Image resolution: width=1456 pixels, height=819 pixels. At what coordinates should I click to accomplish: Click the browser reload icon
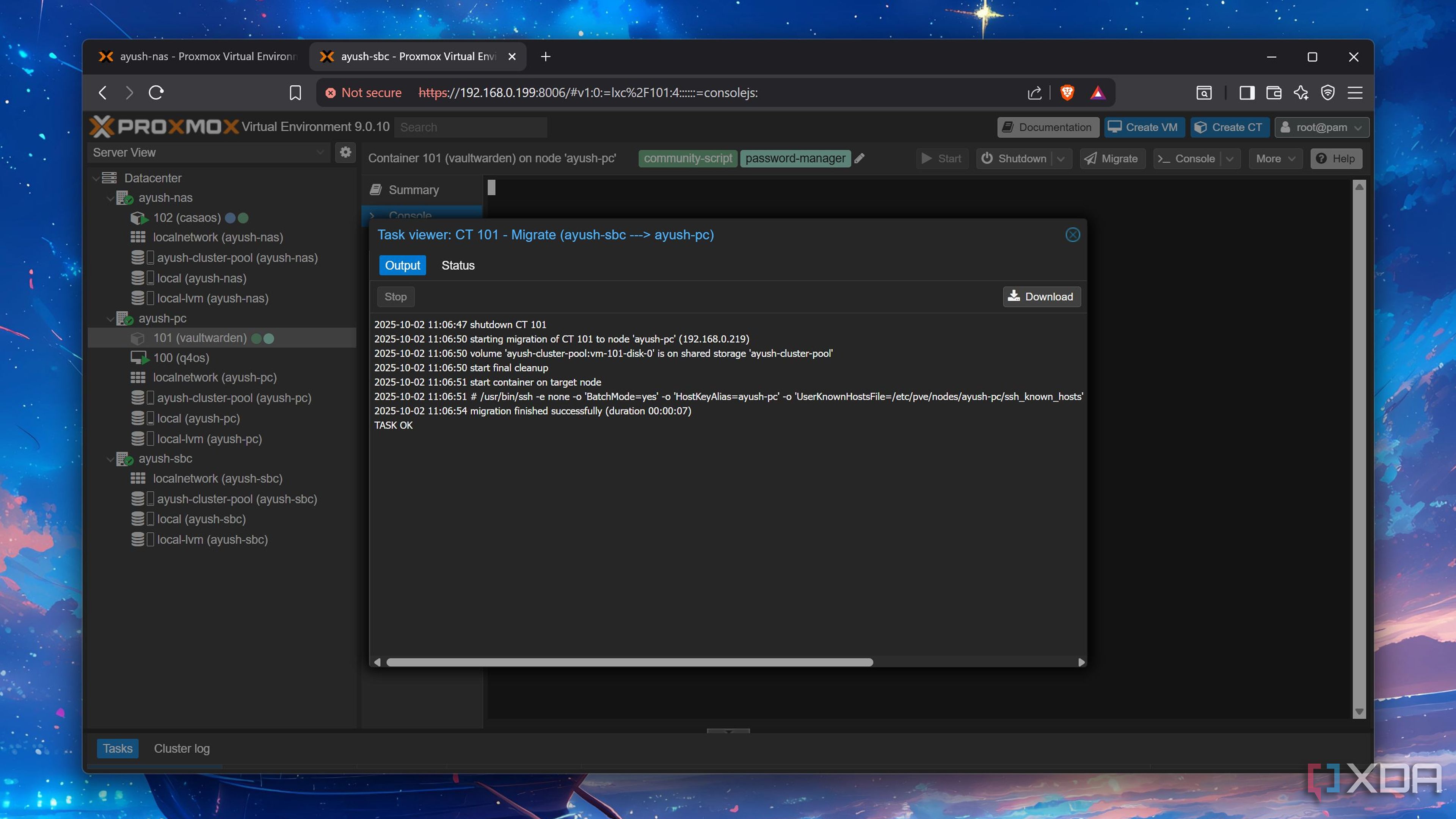coord(156,93)
